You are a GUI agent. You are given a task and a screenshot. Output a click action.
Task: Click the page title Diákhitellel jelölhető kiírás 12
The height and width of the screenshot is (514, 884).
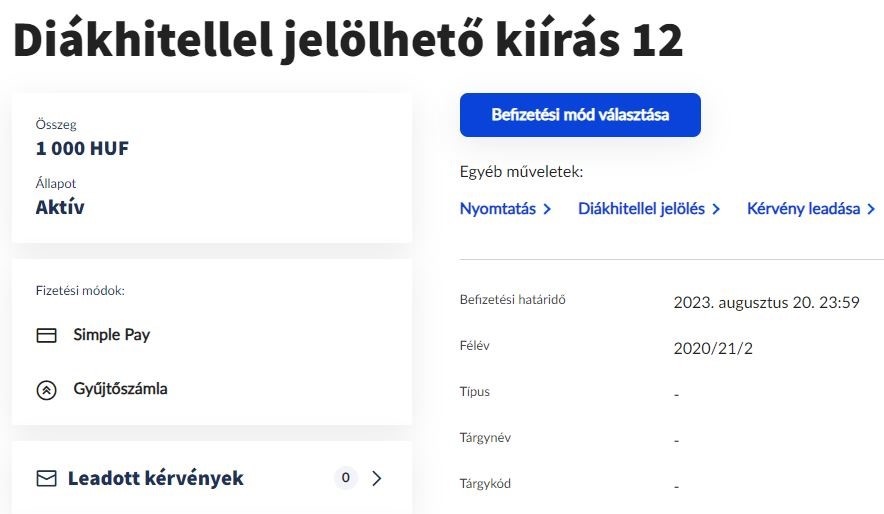pyautogui.click(x=348, y=41)
